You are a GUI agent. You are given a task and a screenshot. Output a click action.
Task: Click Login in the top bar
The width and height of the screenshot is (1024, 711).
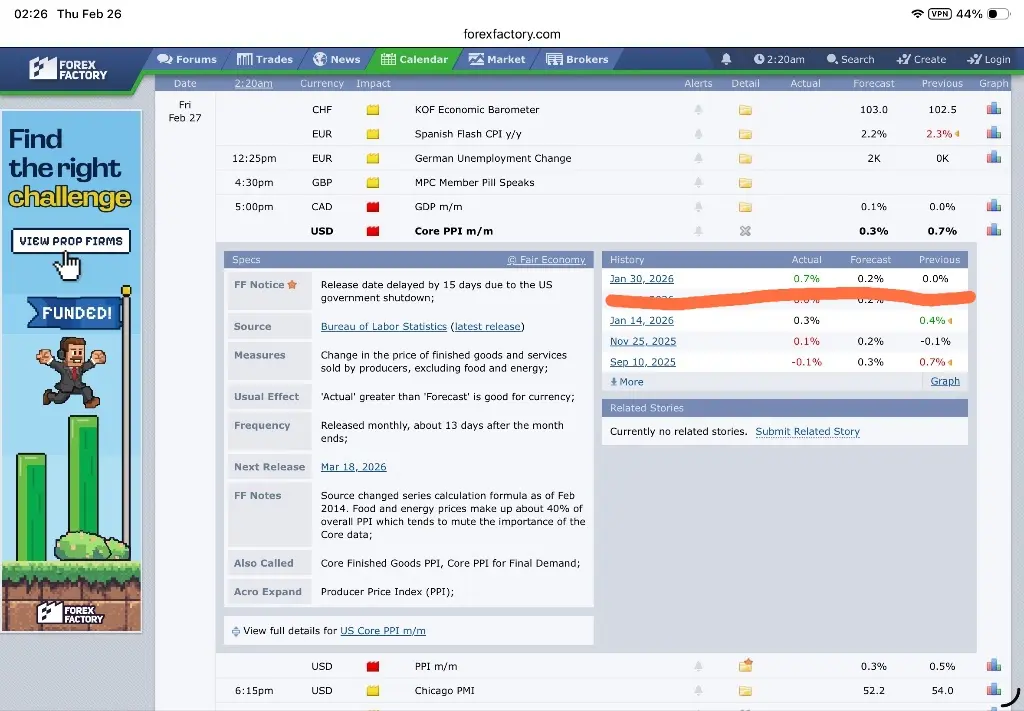(989, 59)
